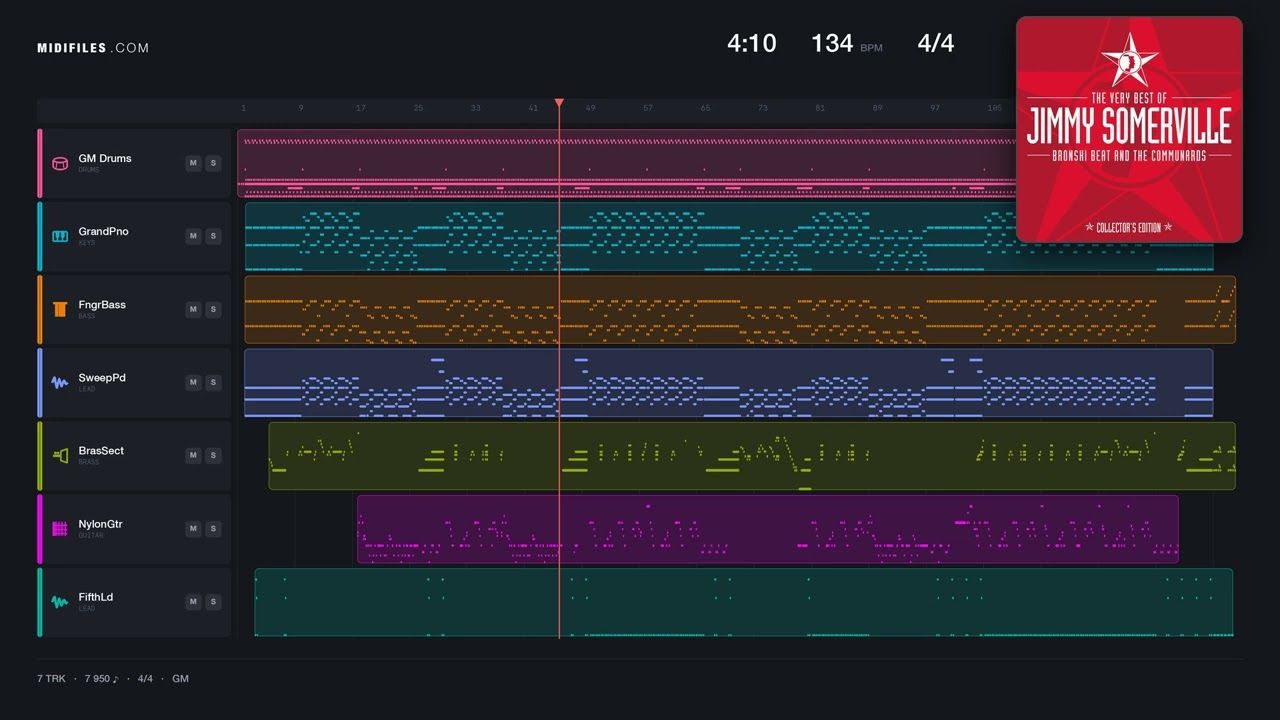This screenshot has width=1280, height=720.
Task: Mute the FifthLd track
Action: coord(193,601)
